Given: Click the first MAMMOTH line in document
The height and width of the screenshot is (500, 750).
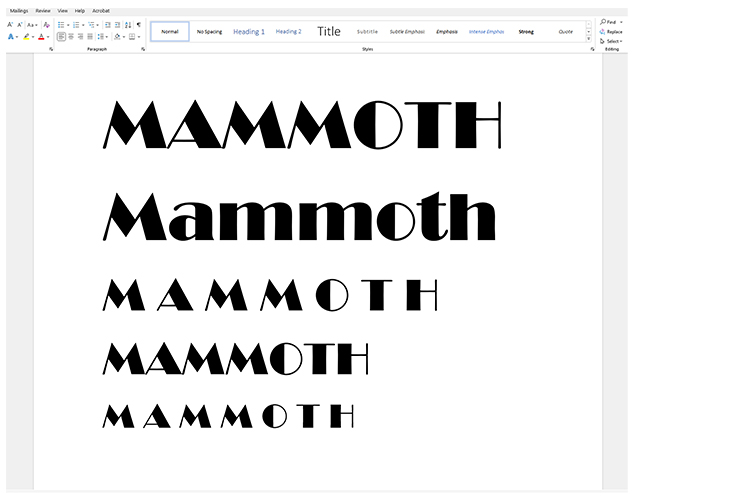Looking at the screenshot, I should (301, 126).
